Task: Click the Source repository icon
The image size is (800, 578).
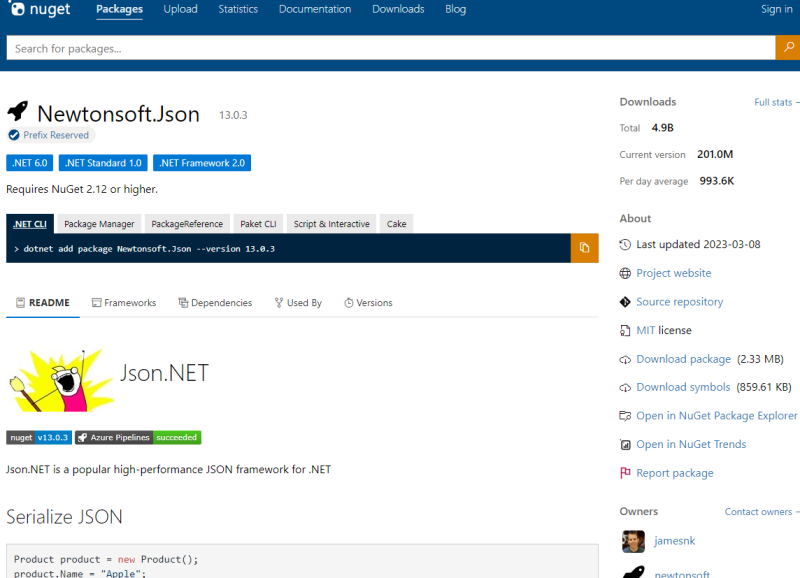Action: tap(625, 302)
